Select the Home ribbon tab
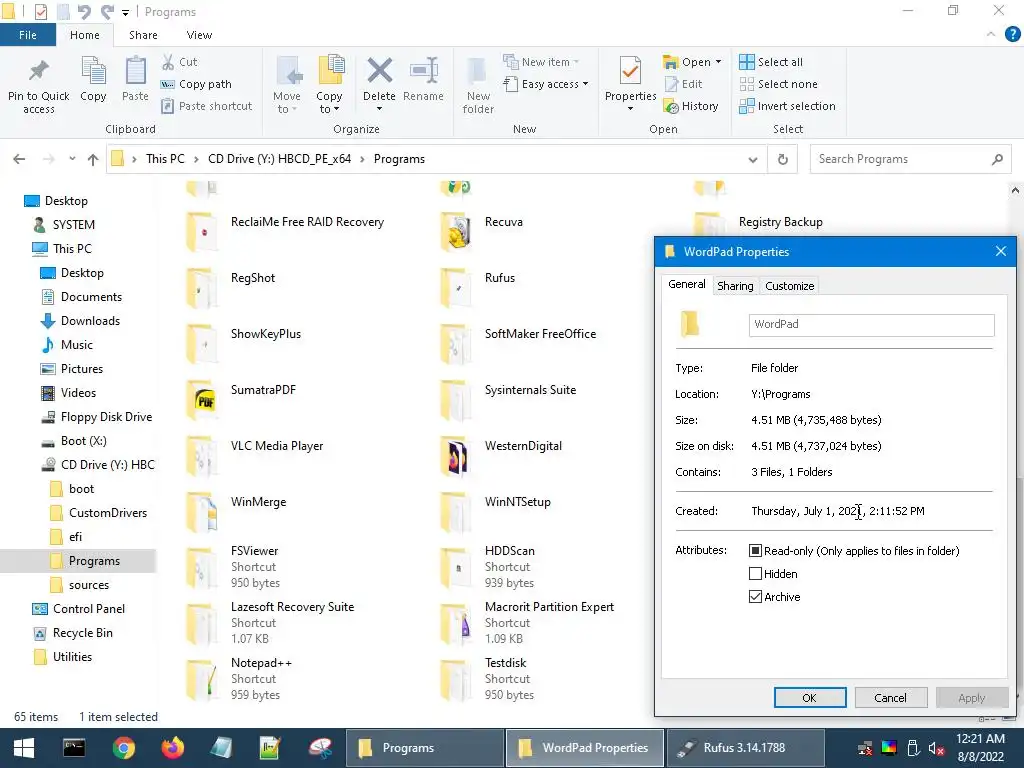The image size is (1024, 768). 85,35
